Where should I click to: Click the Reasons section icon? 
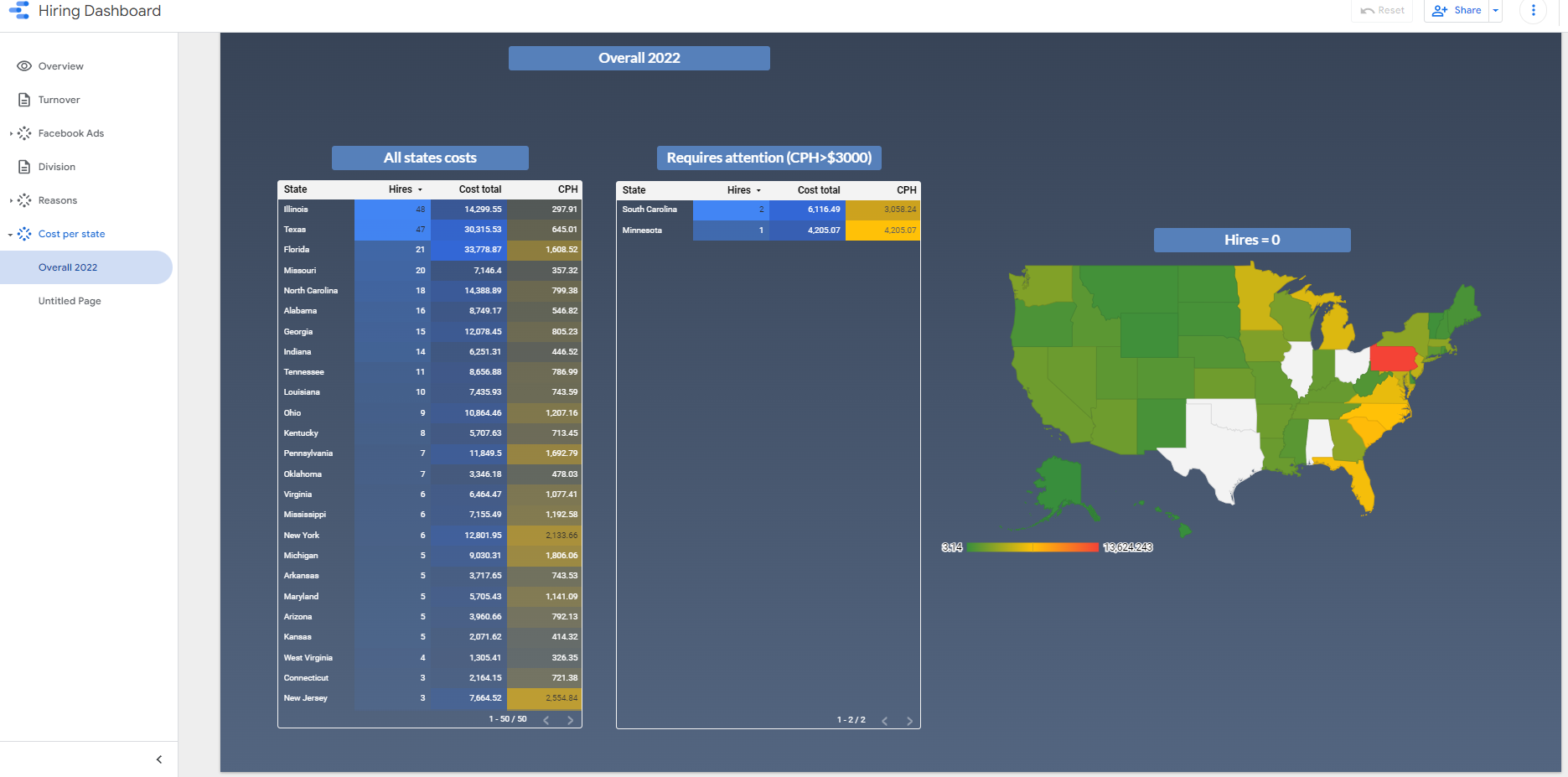(x=24, y=200)
